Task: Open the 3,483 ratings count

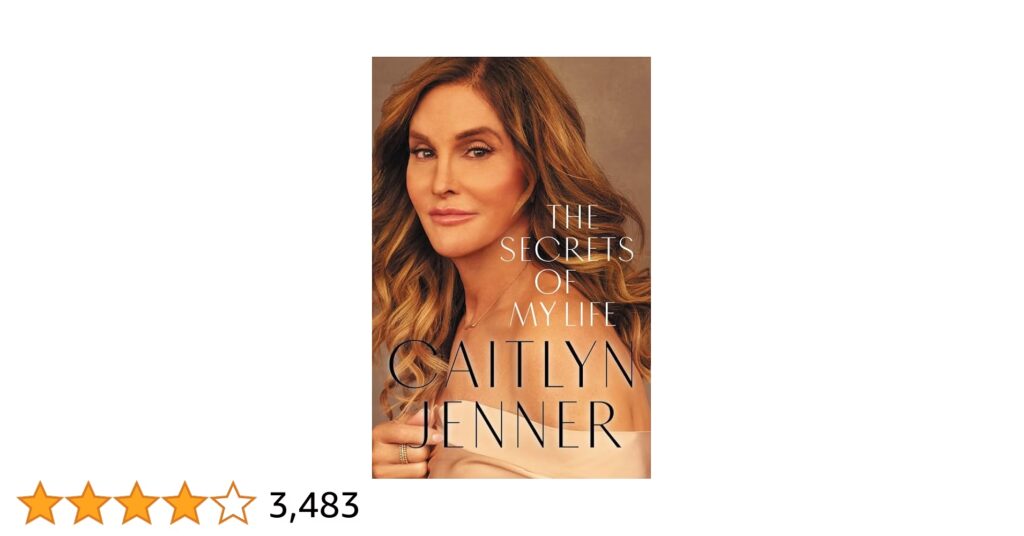Action: click(314, 505)
